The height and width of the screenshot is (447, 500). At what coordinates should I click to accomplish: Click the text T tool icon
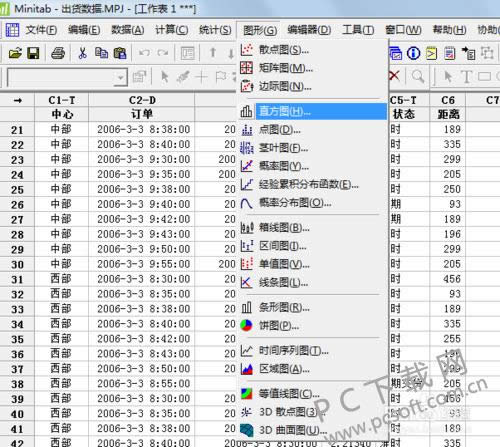tap(467, 76)
